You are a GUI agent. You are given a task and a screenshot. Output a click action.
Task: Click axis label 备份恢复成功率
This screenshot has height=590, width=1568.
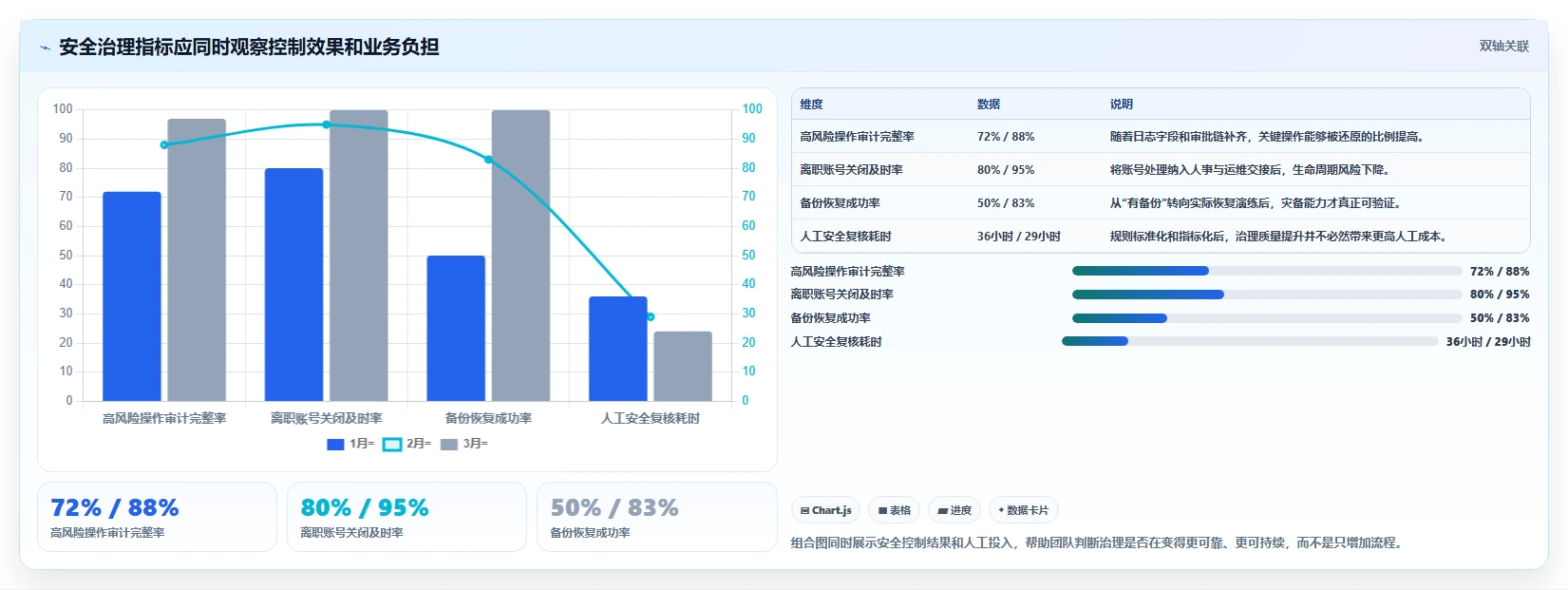click(488, 418)
